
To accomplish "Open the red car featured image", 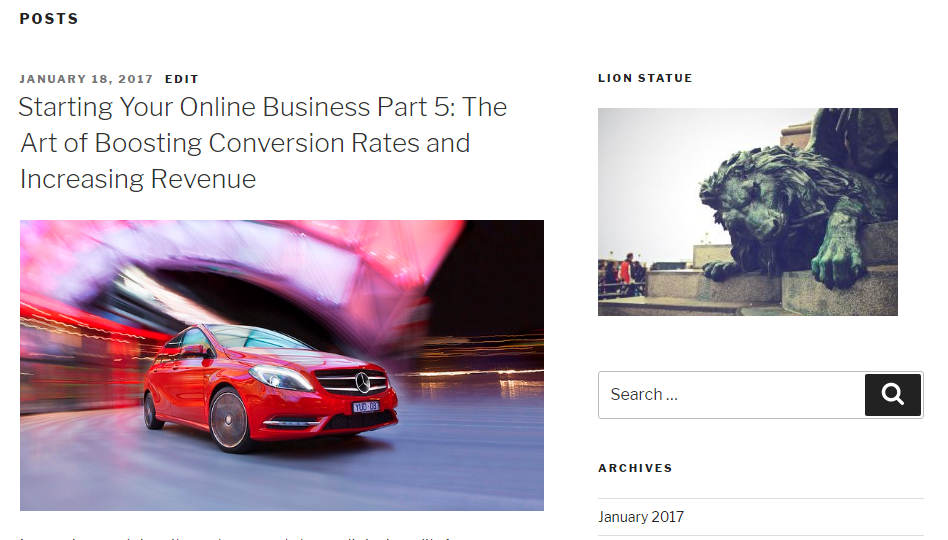I will click(282, 365).
